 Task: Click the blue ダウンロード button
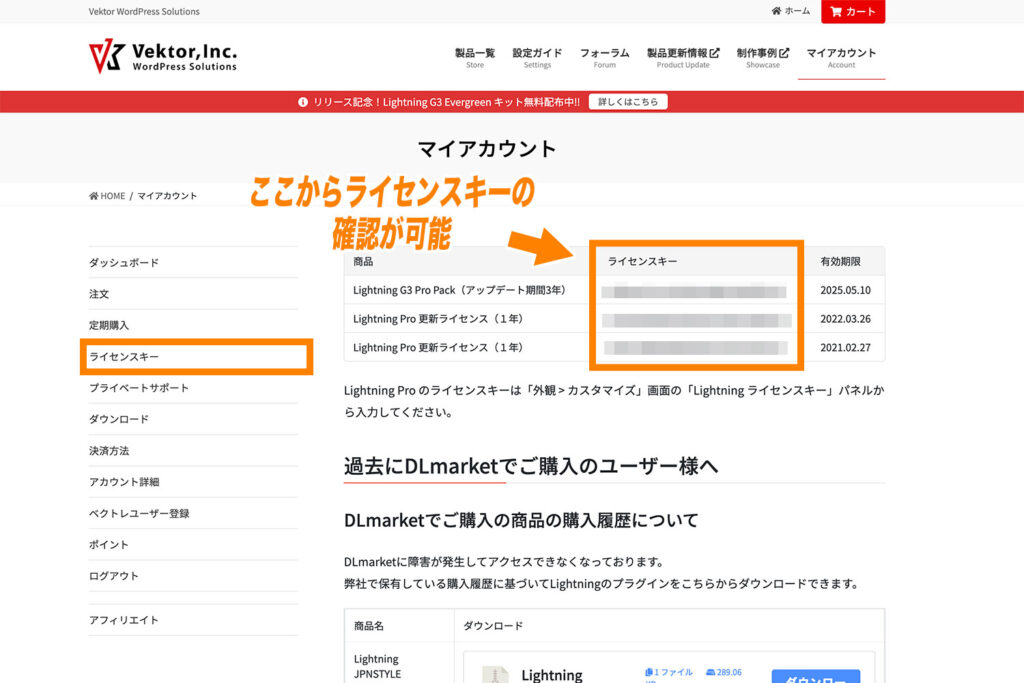tap(817, 677)
